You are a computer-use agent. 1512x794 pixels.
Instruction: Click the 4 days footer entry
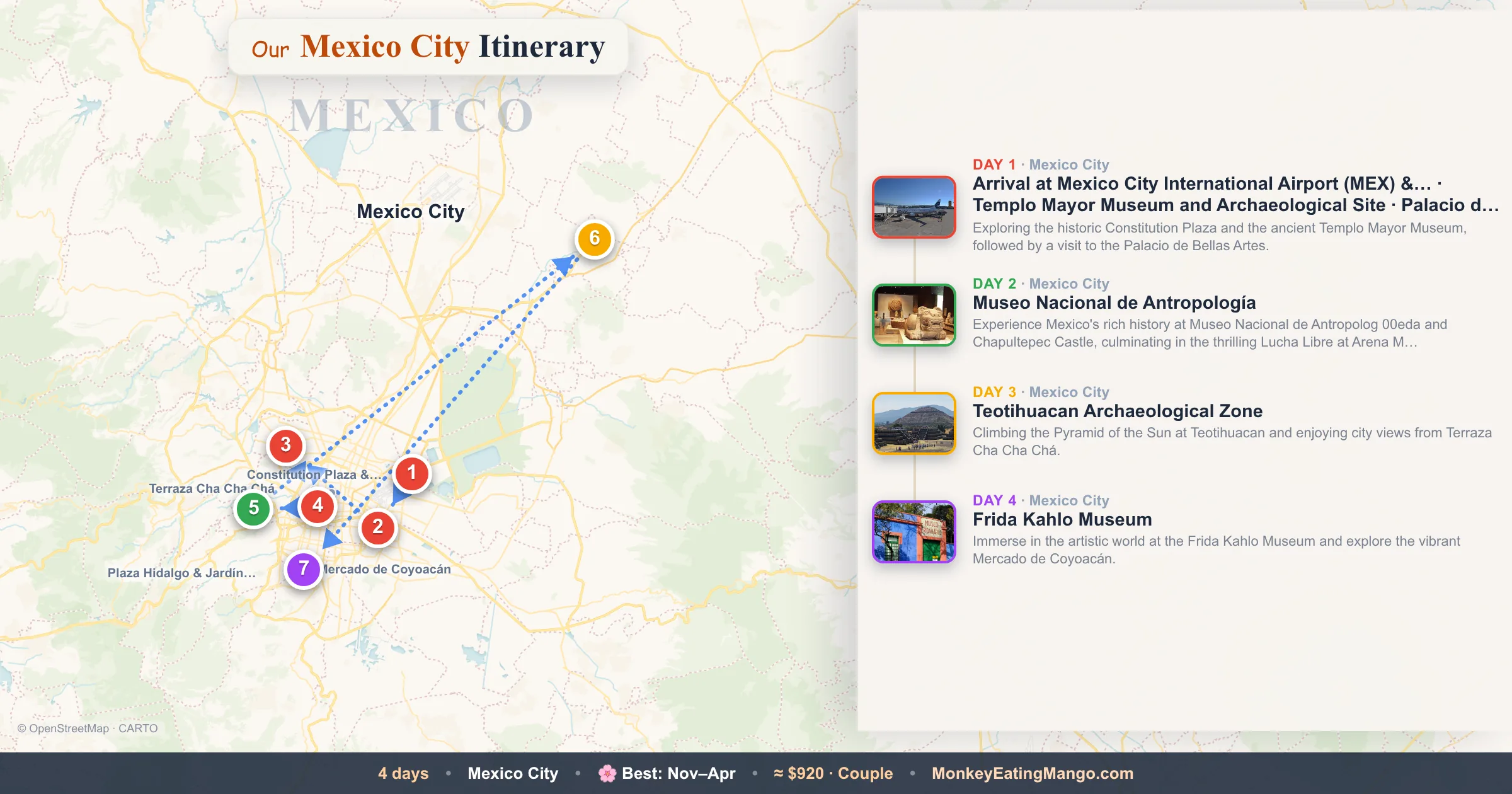403,773
